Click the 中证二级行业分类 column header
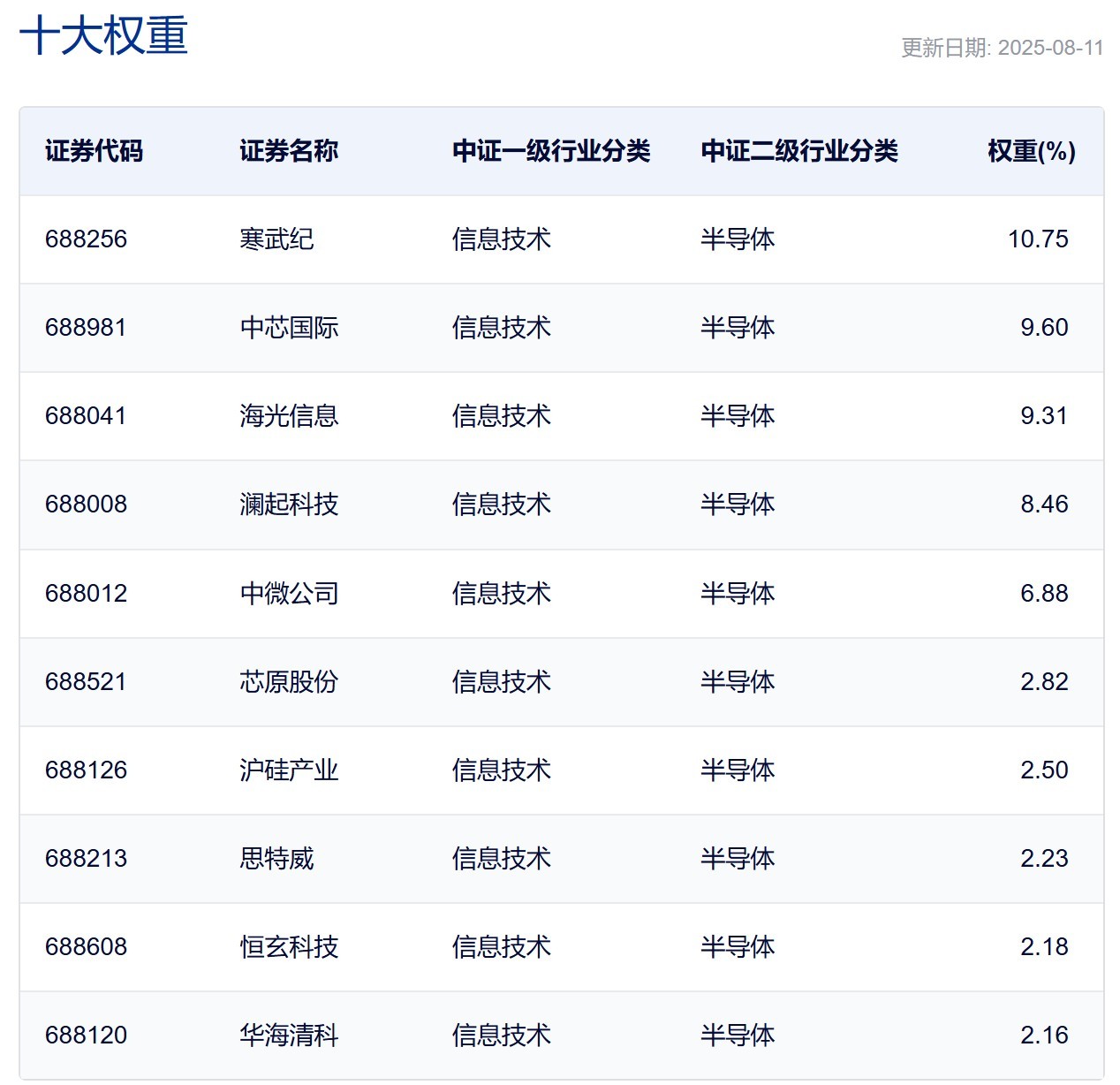The image size is (1120, 1085). [799, 151]
